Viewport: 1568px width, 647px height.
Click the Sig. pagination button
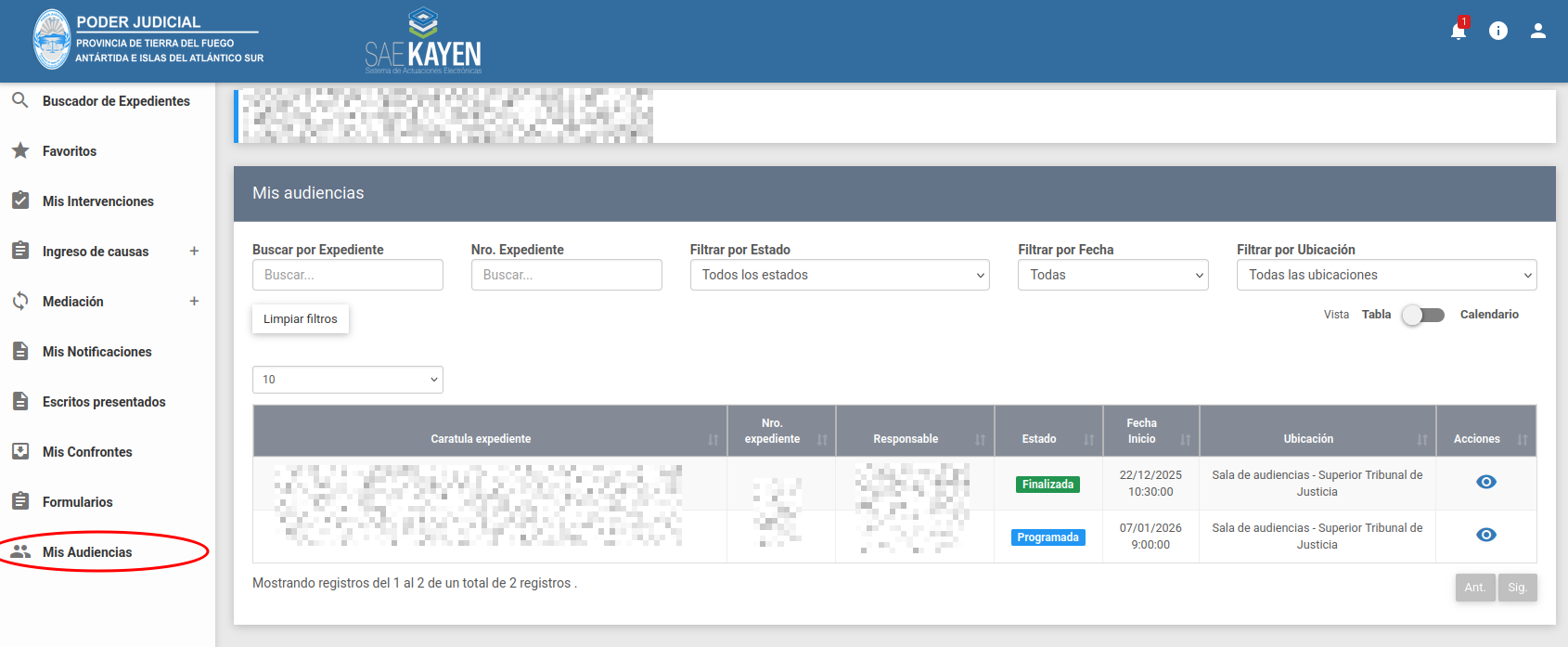point(1517,588)
